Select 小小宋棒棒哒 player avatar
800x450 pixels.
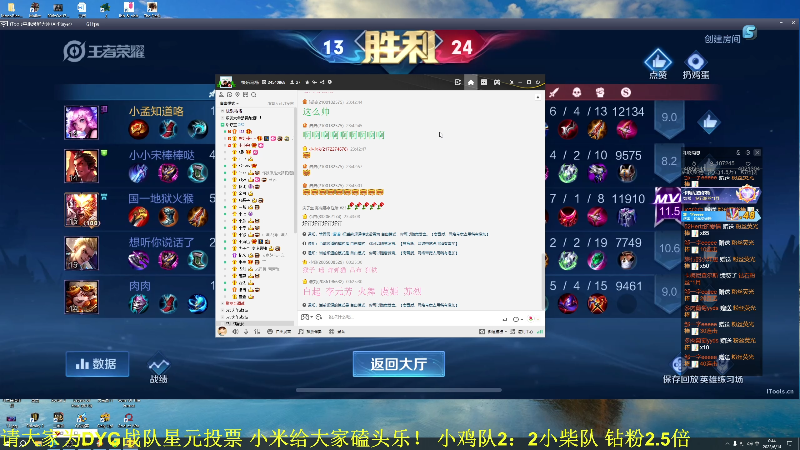[81, 166]
